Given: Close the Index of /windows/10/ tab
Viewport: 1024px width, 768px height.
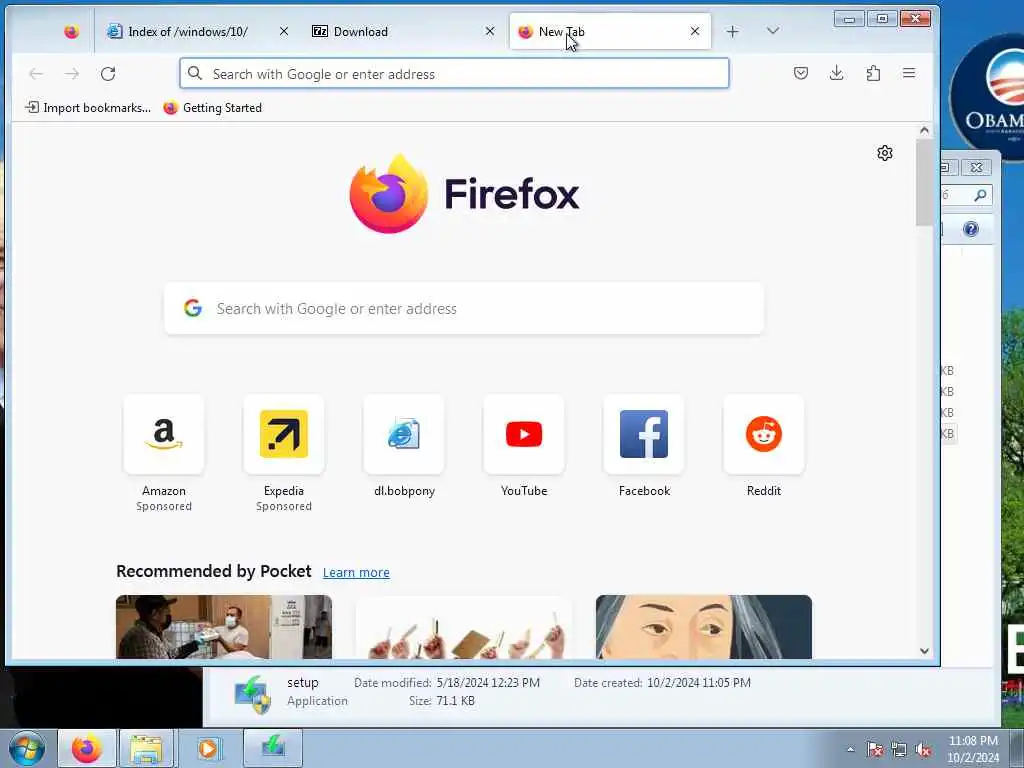Looking at the screenshot, I should pos(283,31).
